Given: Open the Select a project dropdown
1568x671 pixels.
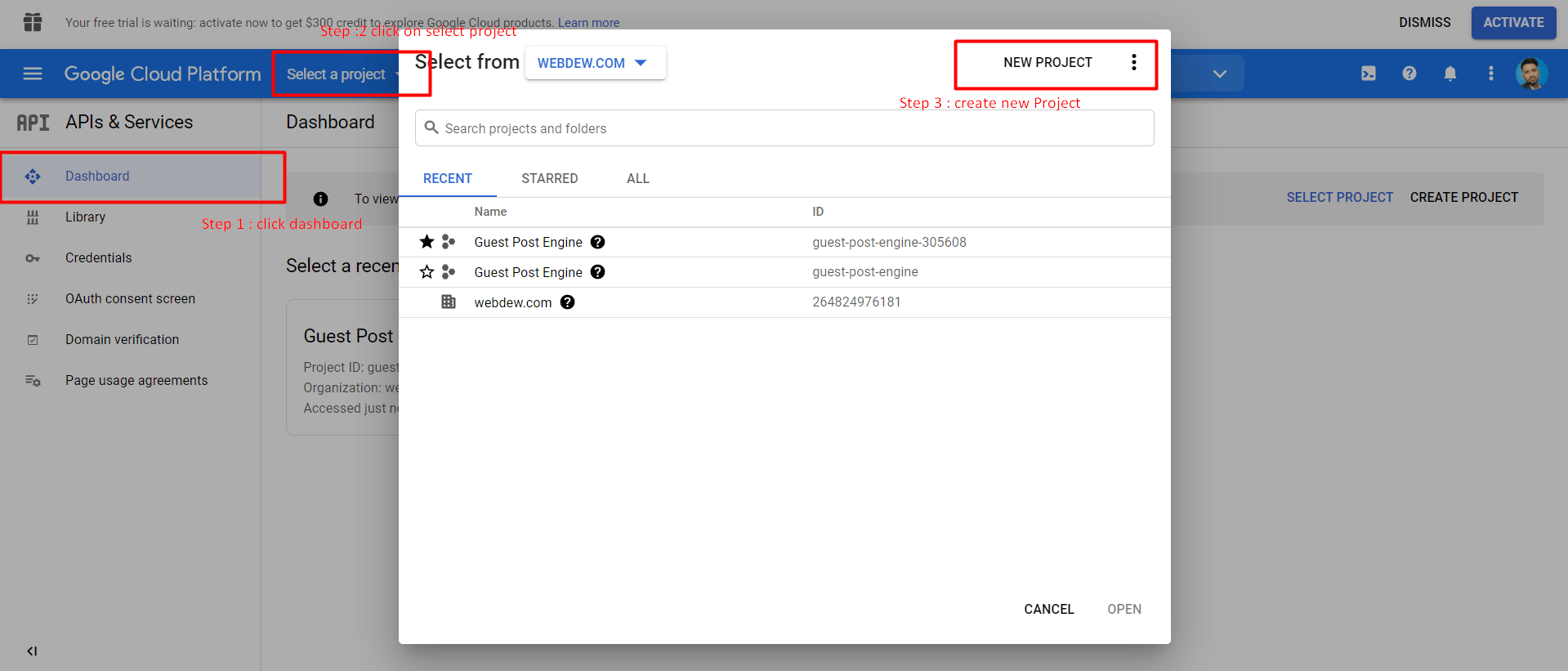Looking at the screenshot, I should click(x=337, y=74).
